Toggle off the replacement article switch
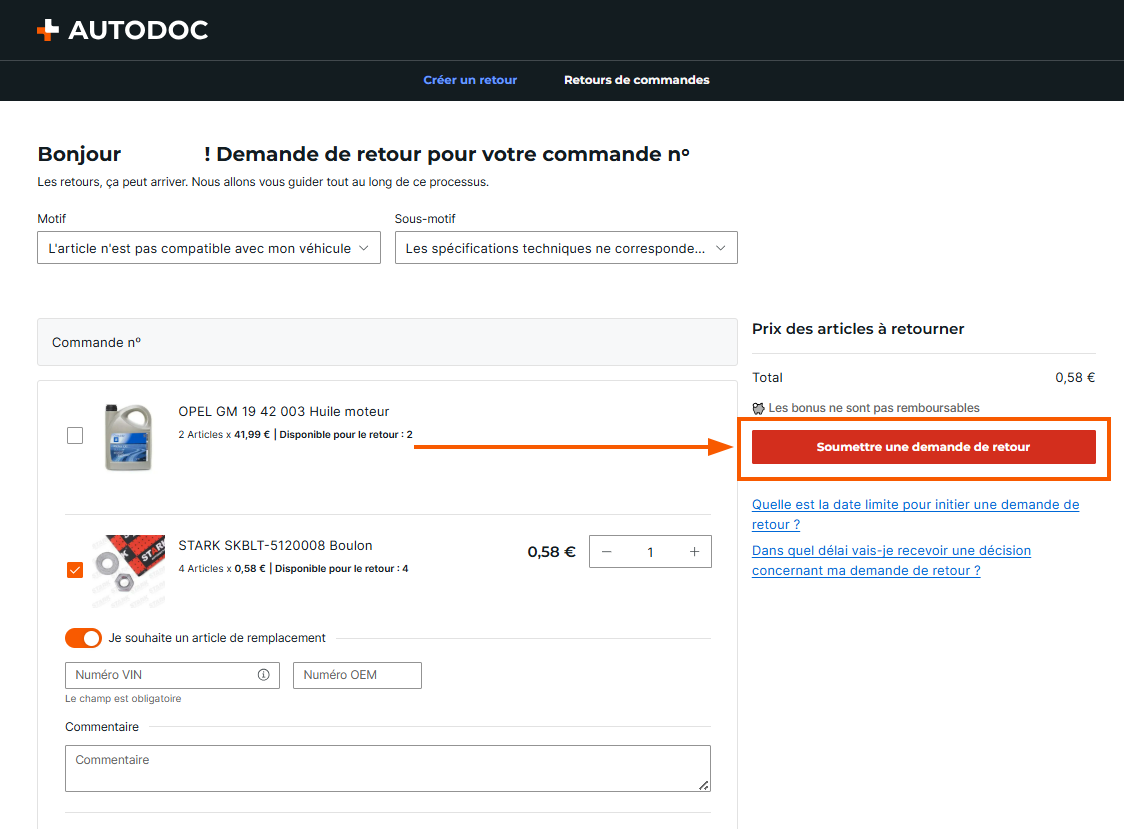 tap(83, 638)
